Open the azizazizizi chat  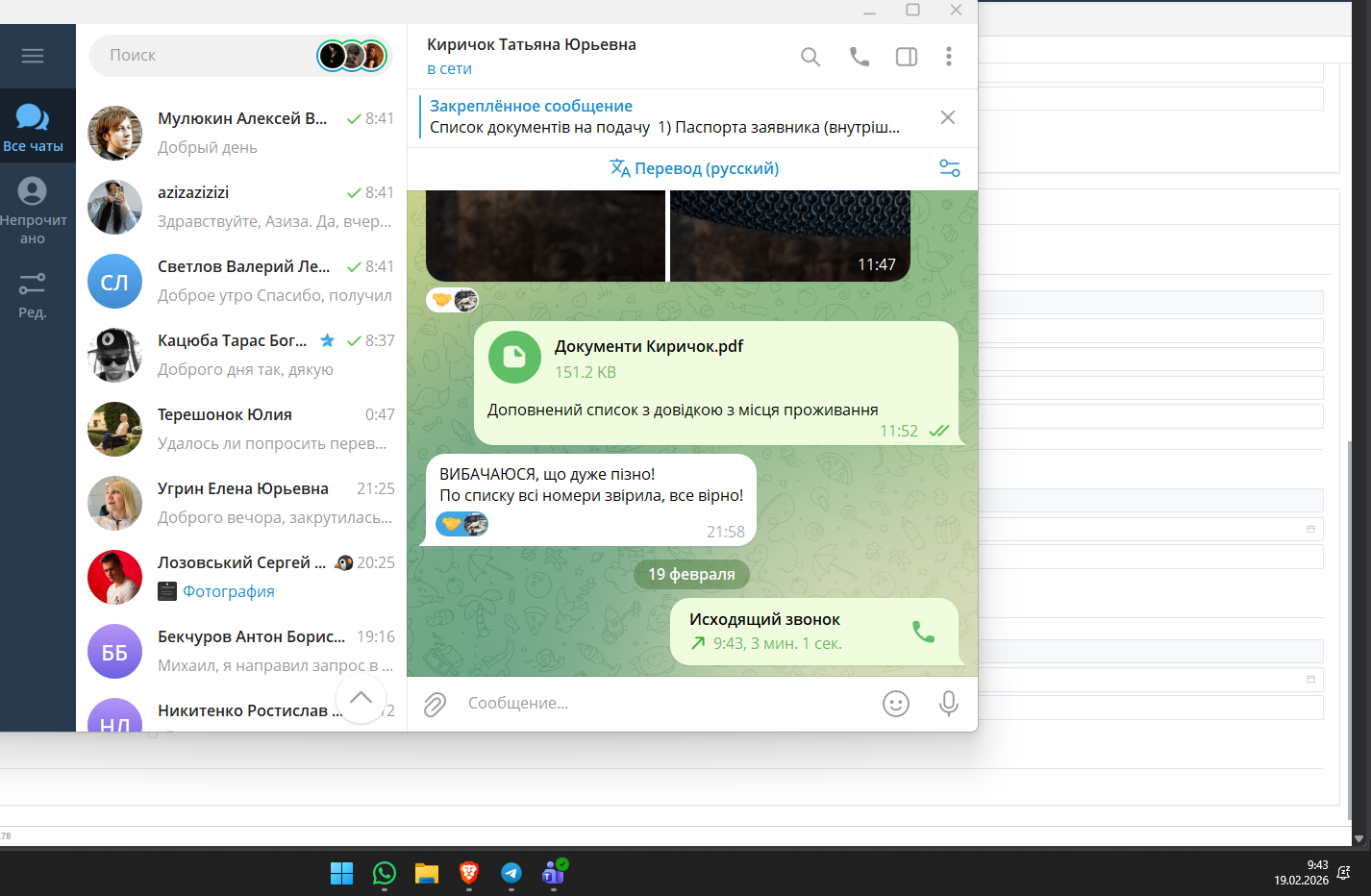point(241,207)
